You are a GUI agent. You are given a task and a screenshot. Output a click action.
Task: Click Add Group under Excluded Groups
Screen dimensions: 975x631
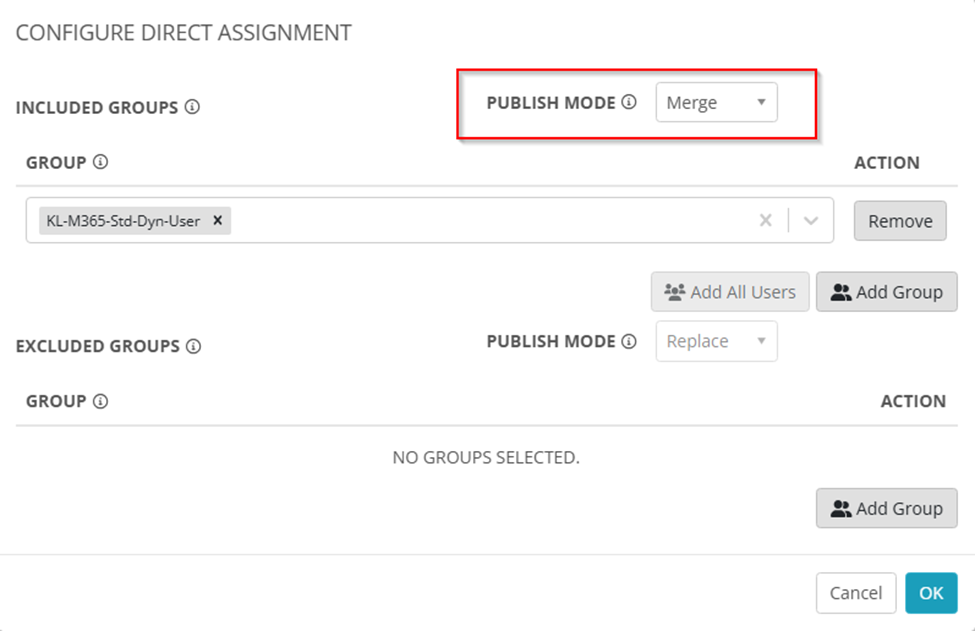pyautogui.click(x=886, y=508)
